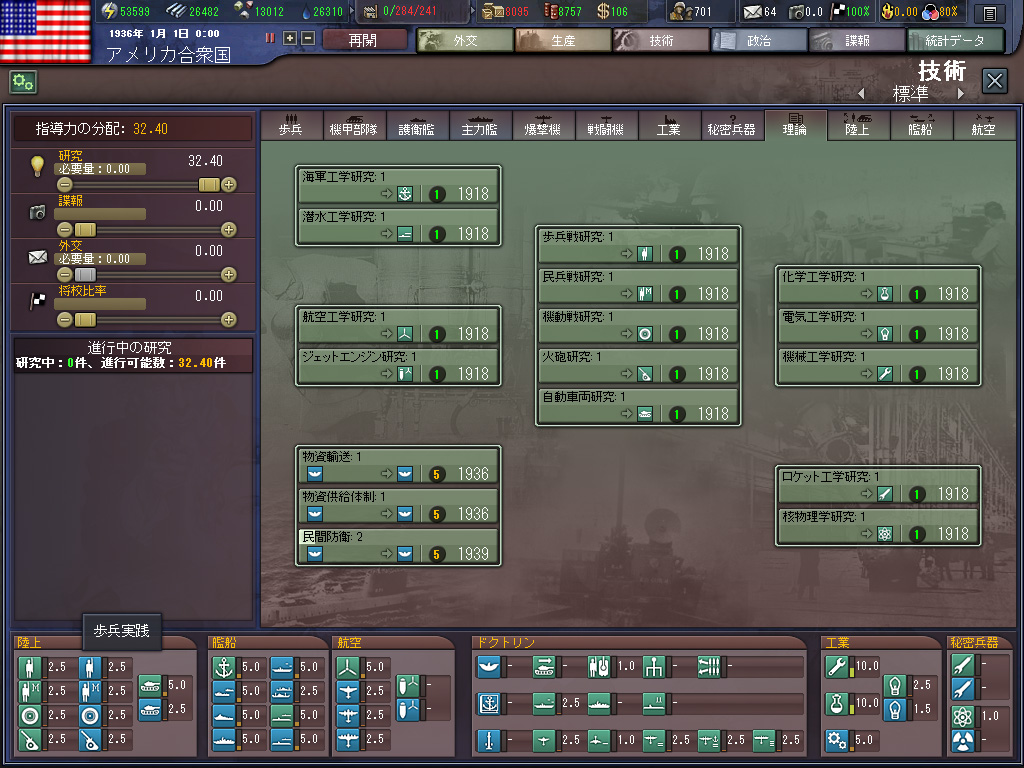Viewport: 1024px width, 768px height.
Task: Decrease game speed with the minus button
Action: tap(307, 38)
